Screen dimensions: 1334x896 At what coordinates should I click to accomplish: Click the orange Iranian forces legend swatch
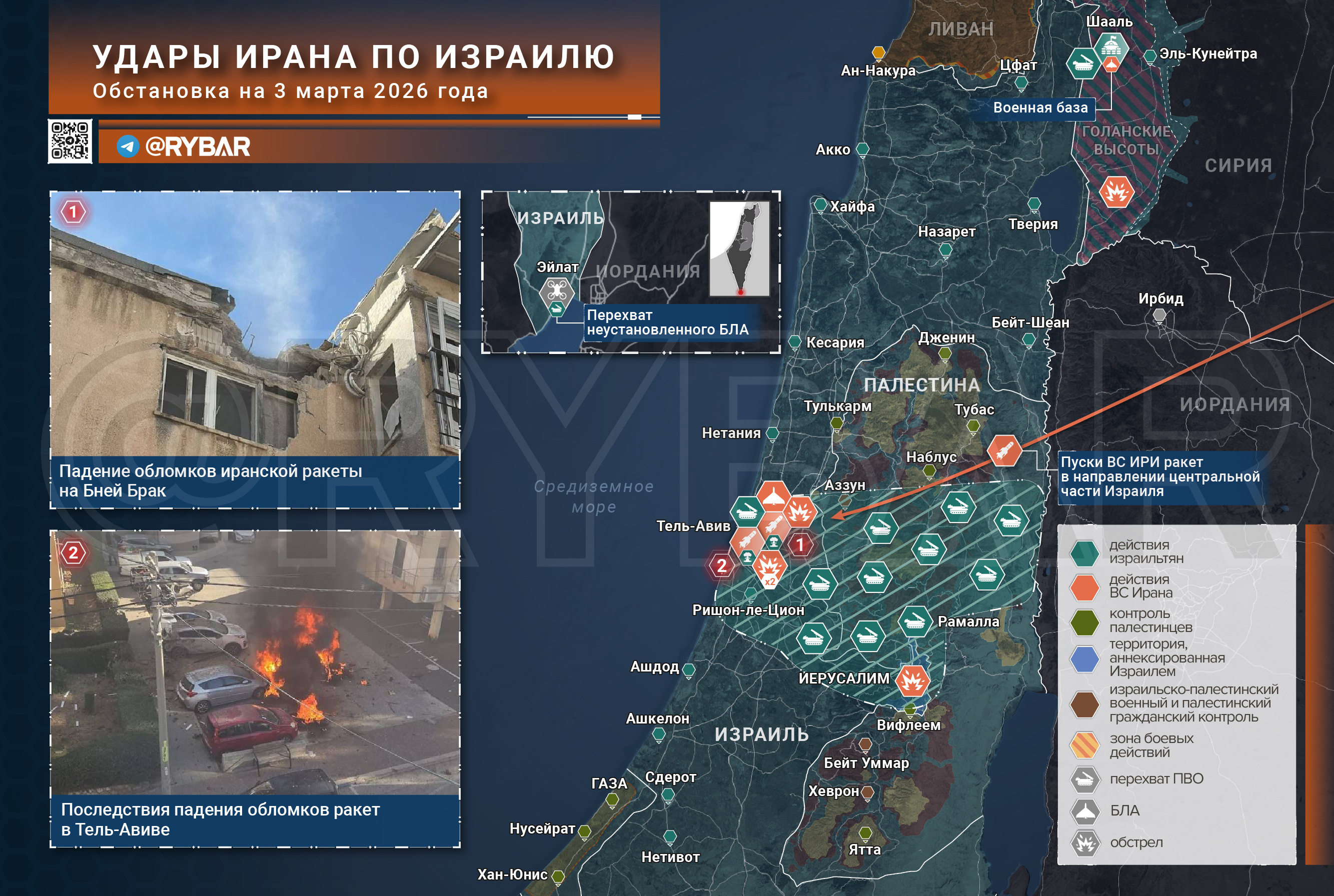(x=1084, y=587)
